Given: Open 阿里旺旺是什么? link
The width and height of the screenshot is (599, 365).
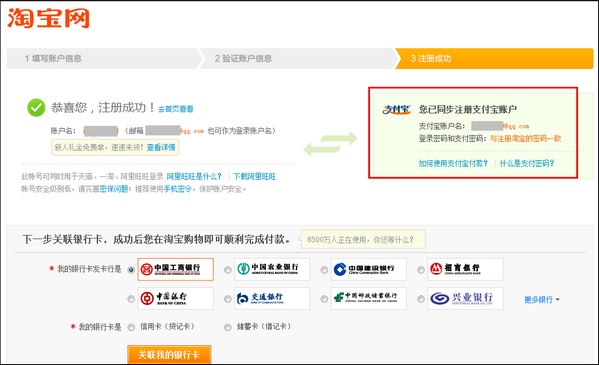Looking at the screenshot, I should click(x=194, y=177).
